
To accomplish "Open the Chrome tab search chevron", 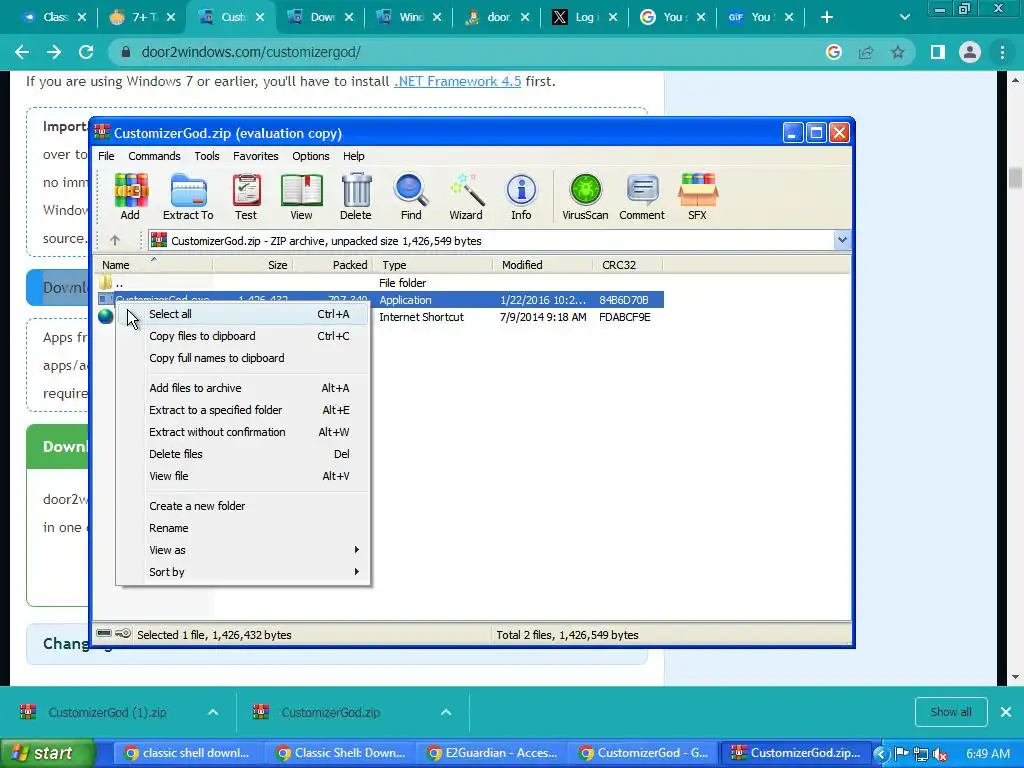I will (x=904, y=17).
